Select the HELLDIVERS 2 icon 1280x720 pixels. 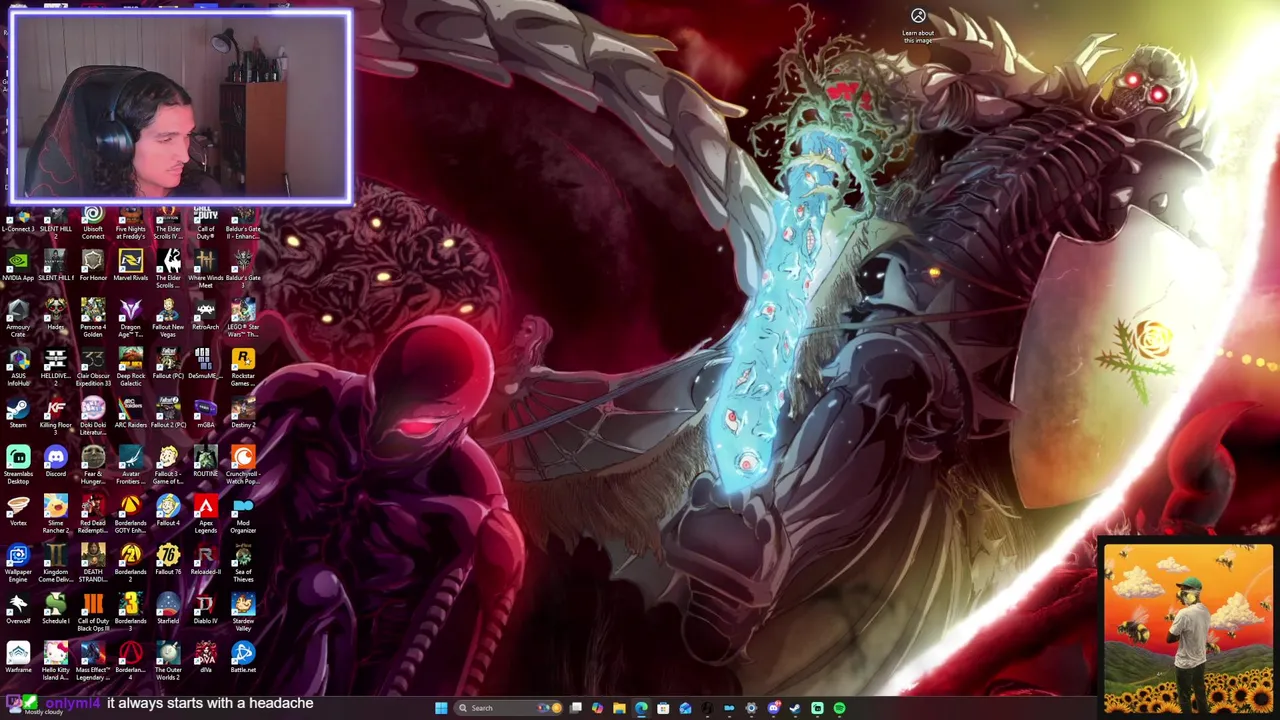tap(55, 367)
